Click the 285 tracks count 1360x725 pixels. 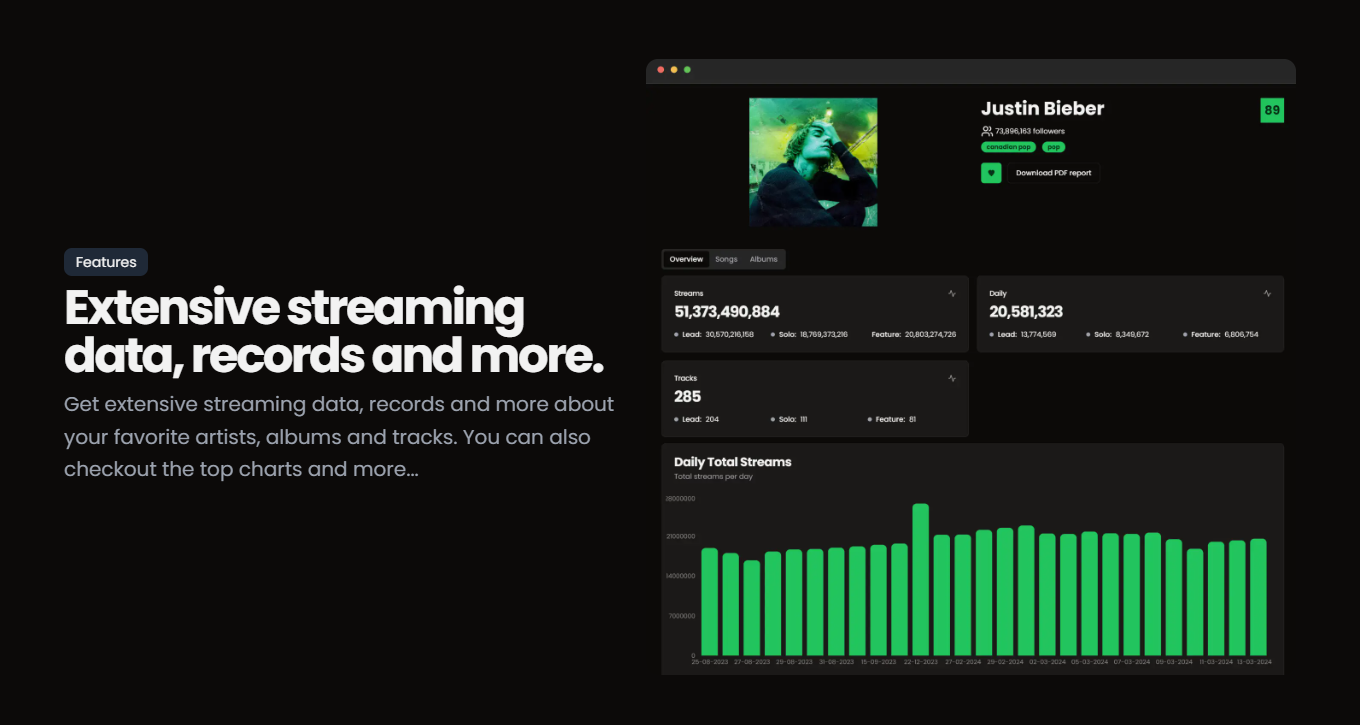click(688, 397)
